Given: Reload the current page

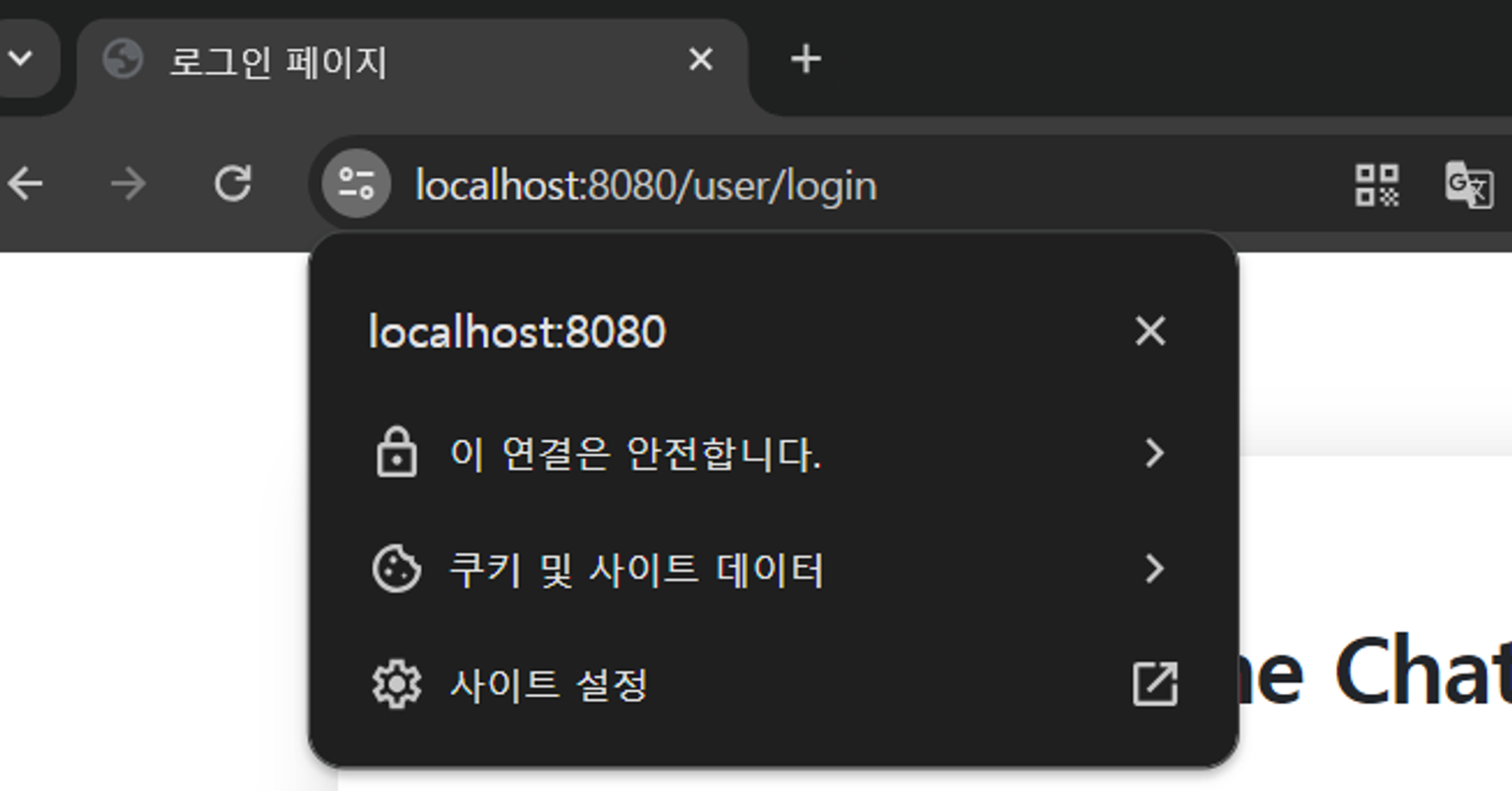Looking at the screenshot, I should pos(233,184).
